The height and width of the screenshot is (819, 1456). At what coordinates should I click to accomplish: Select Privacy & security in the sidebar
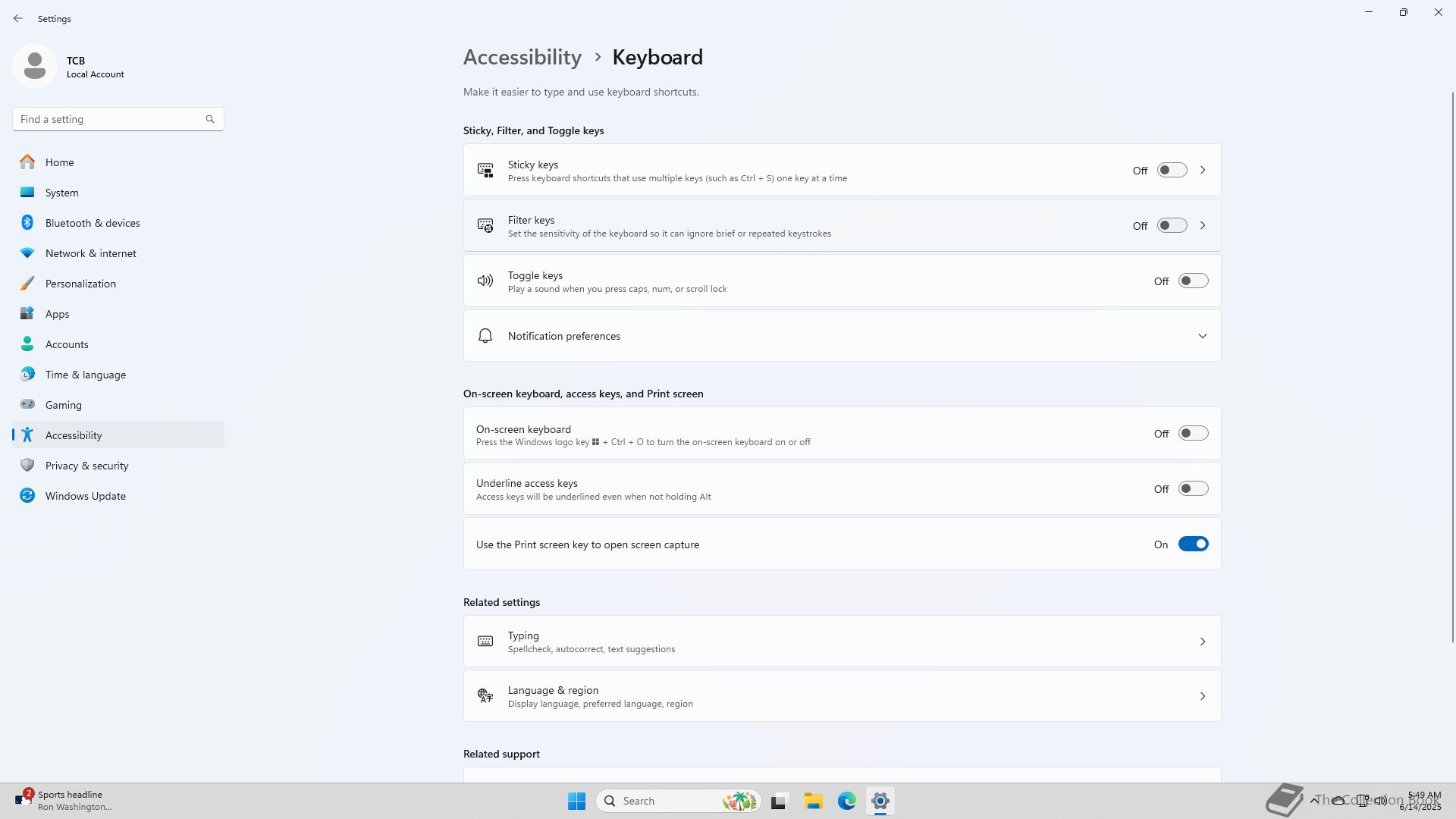point(86,466)
